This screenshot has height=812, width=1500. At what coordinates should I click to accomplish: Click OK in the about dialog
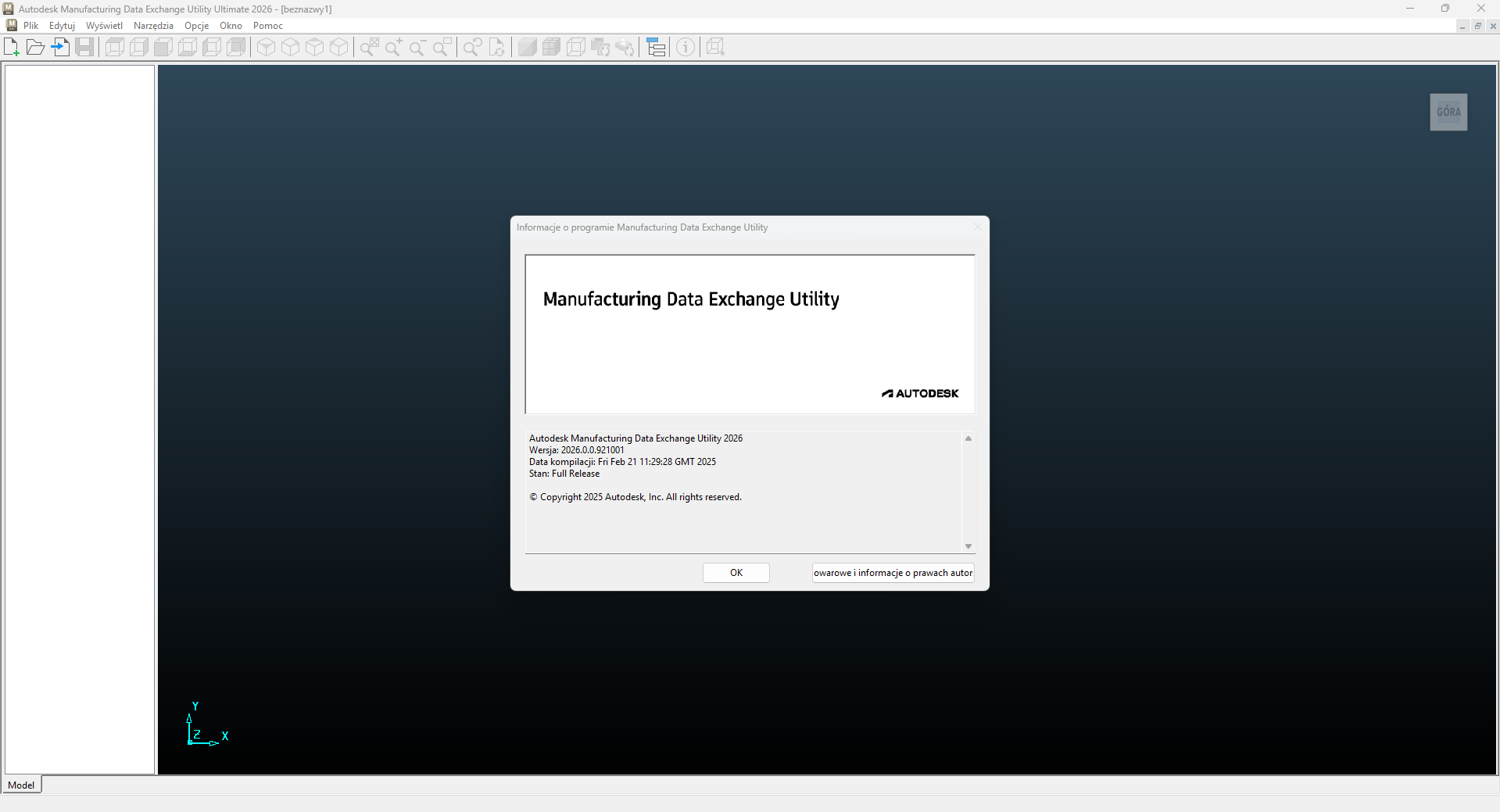[736, 573]
